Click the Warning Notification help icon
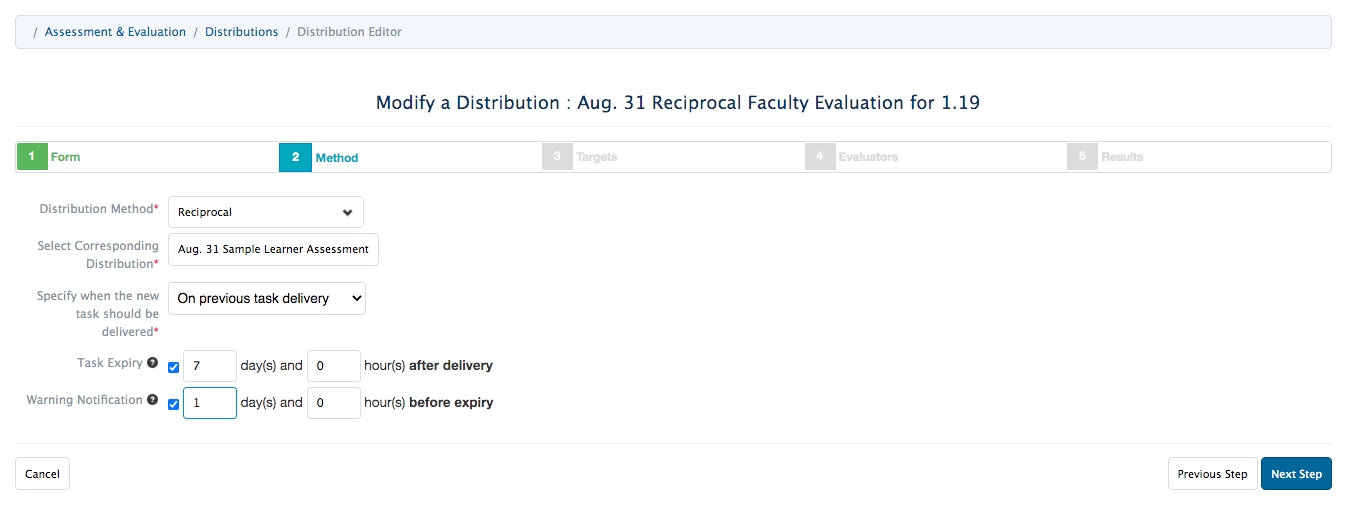 [x=152, y=400]
